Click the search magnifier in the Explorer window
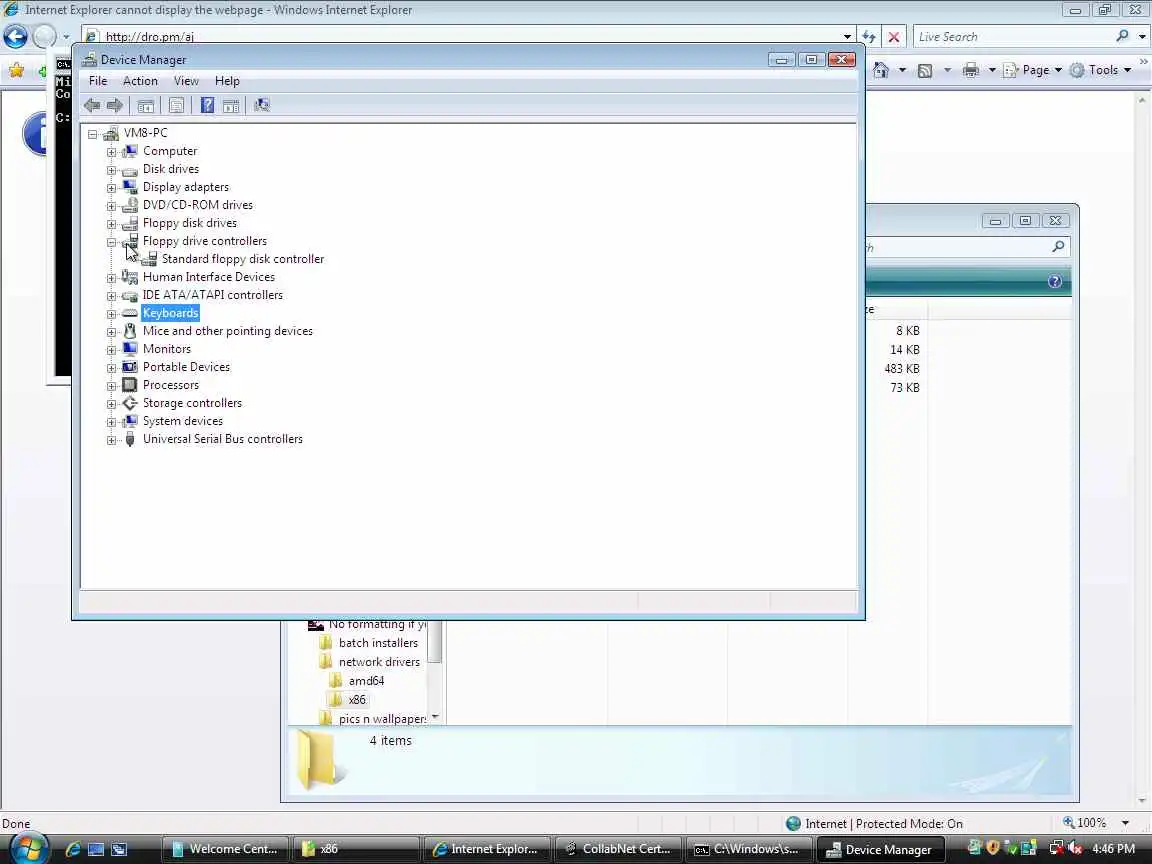The image size is (1152, 864). 1058,247
